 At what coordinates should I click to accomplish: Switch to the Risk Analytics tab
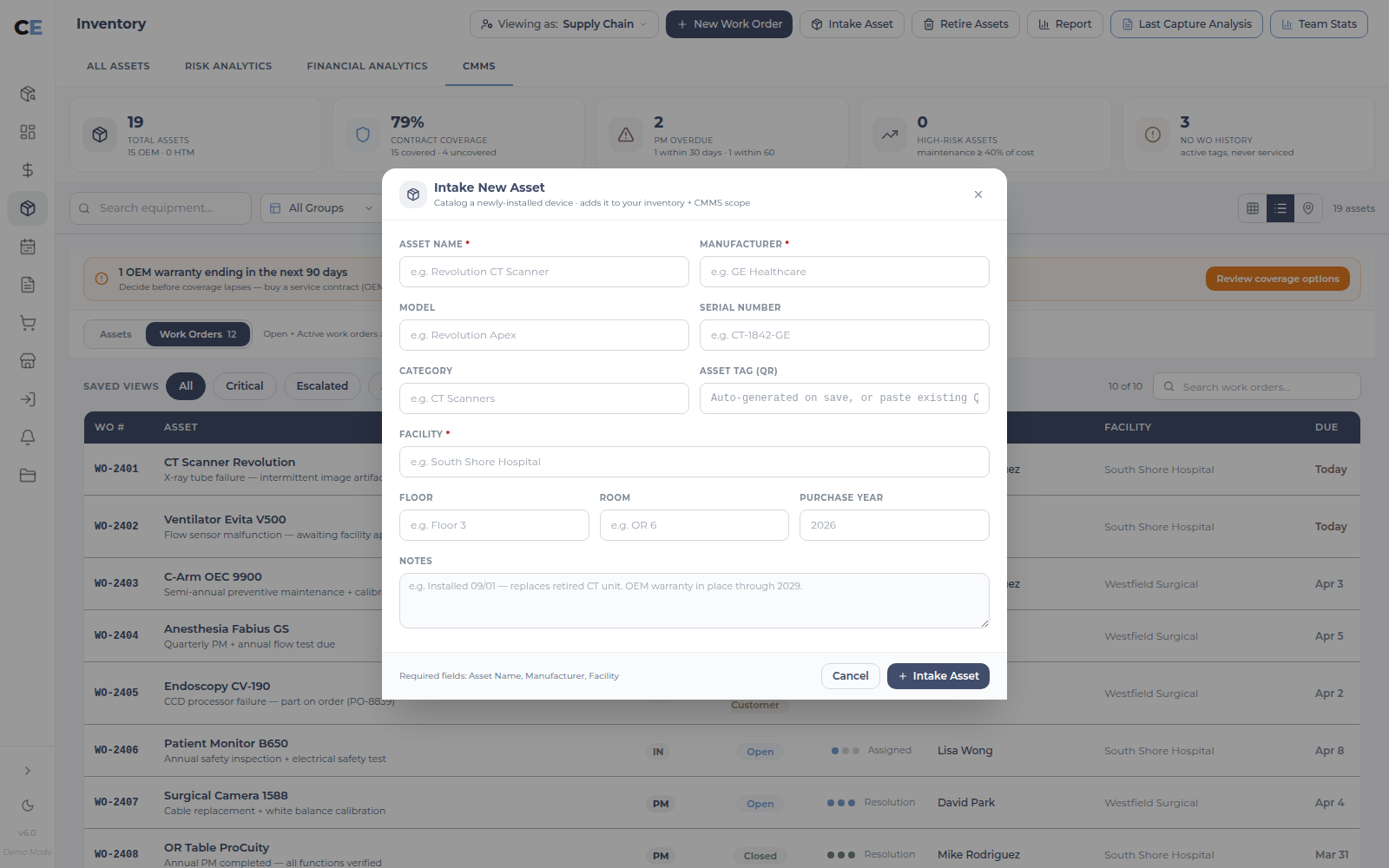point(228,66)
